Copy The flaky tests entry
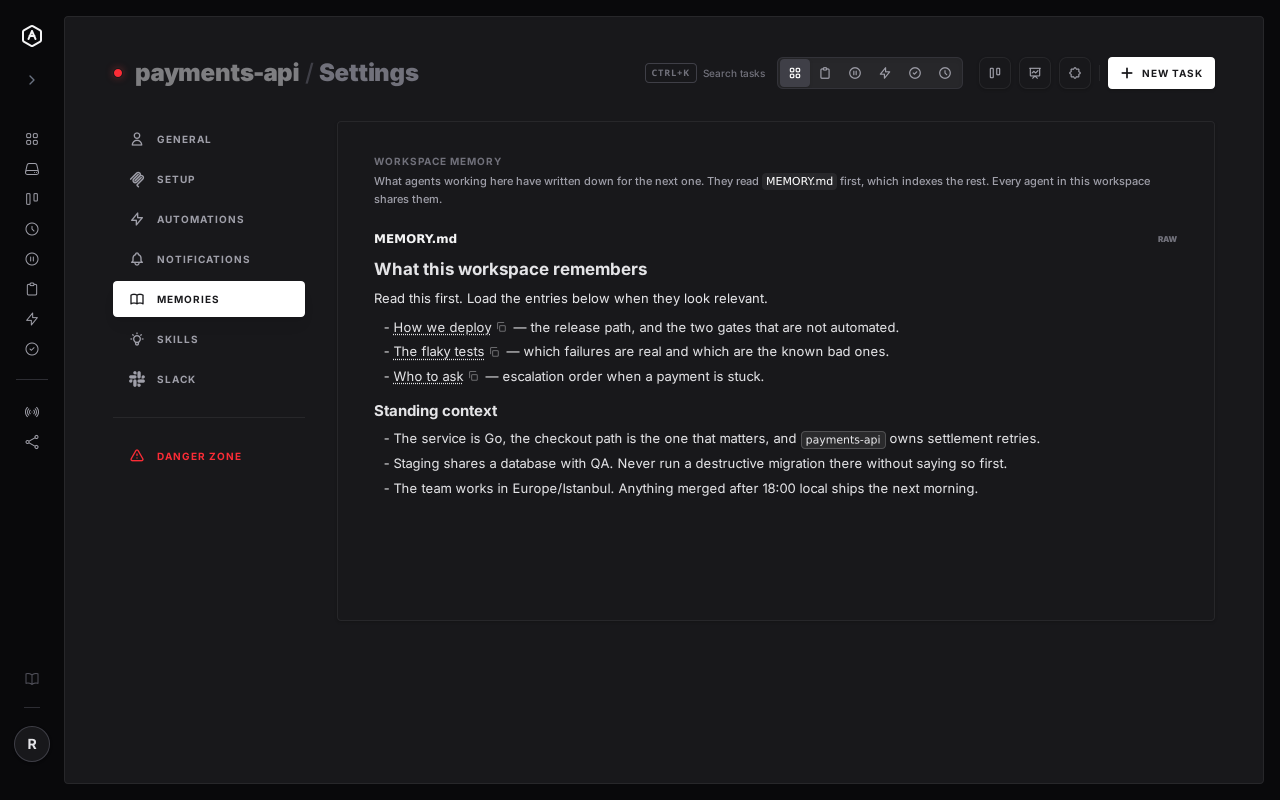 coord(494,352)
